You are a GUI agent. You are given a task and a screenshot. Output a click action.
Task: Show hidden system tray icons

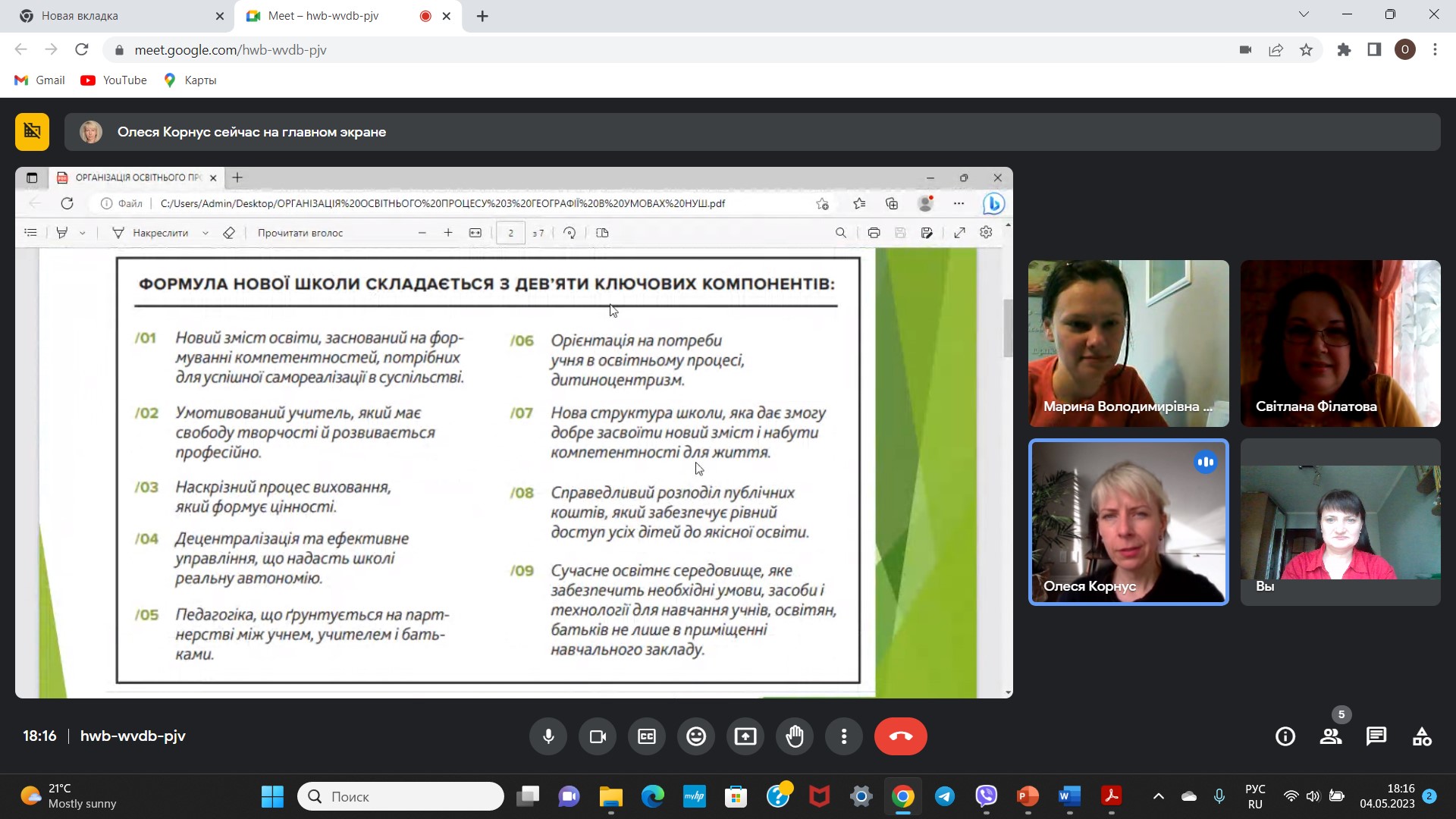click(x=1158, y=796)
